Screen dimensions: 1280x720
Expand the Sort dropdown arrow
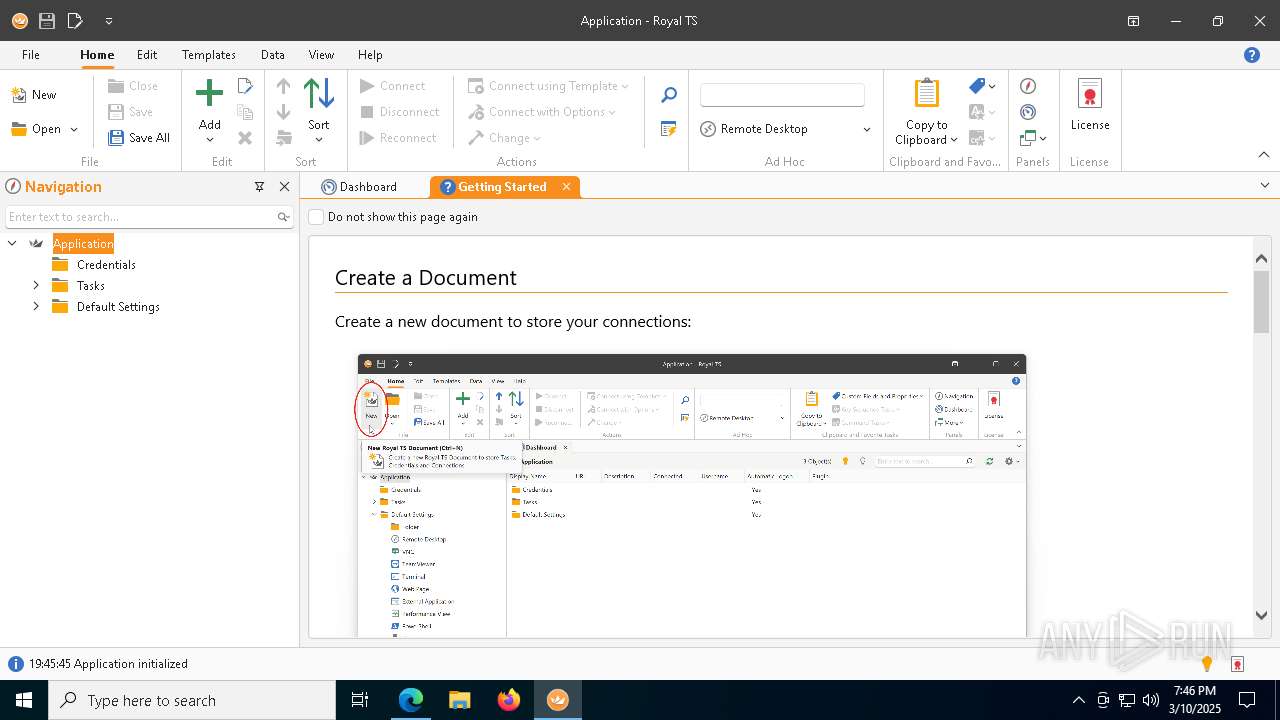(319, 140)
